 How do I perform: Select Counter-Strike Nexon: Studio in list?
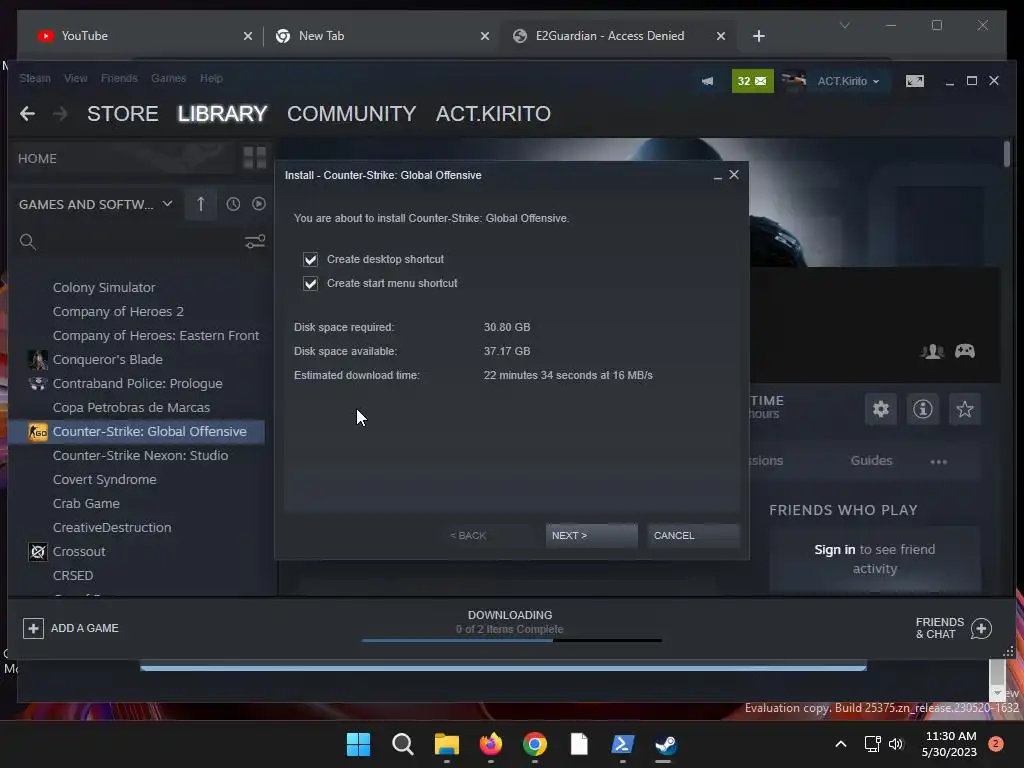coord(140,456)
